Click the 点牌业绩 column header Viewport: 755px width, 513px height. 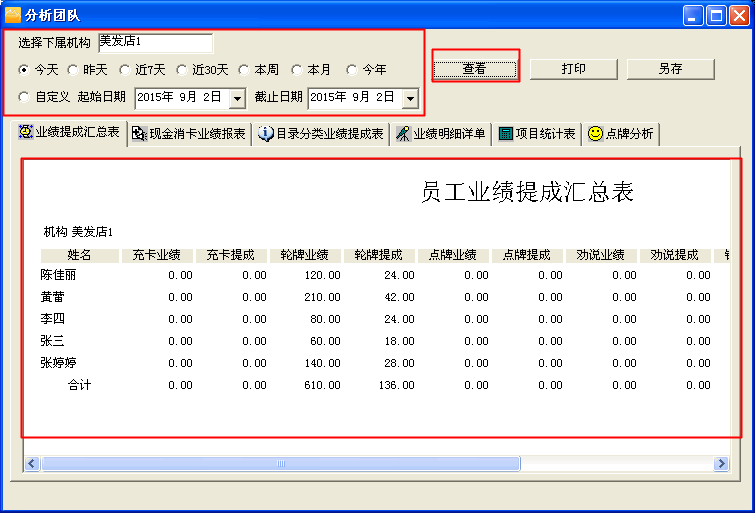454,255
